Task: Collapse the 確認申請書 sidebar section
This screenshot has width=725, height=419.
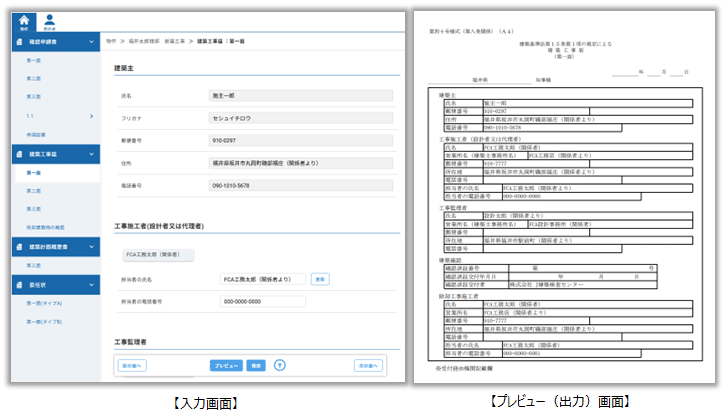Action: pos(93,42)
